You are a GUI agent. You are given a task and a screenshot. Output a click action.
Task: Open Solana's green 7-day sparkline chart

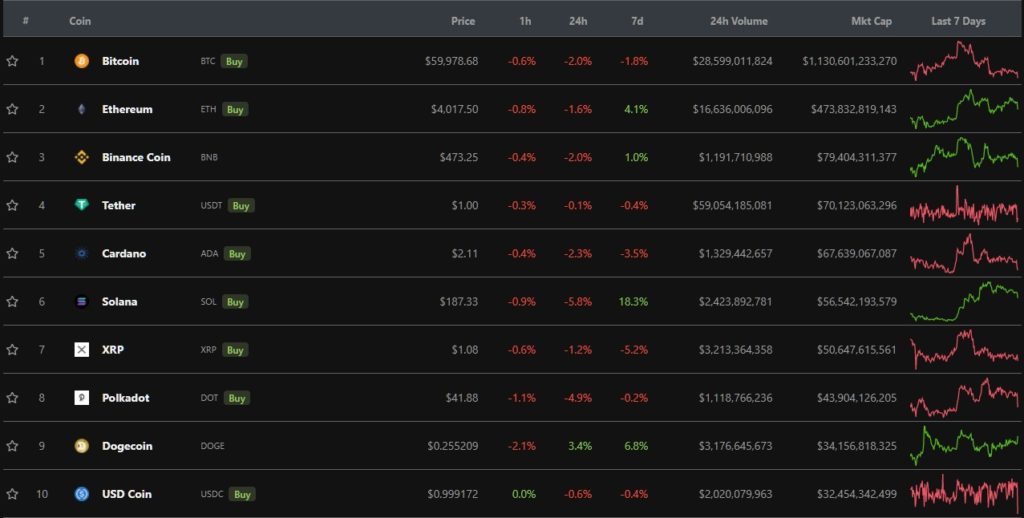tap(964, 301)
